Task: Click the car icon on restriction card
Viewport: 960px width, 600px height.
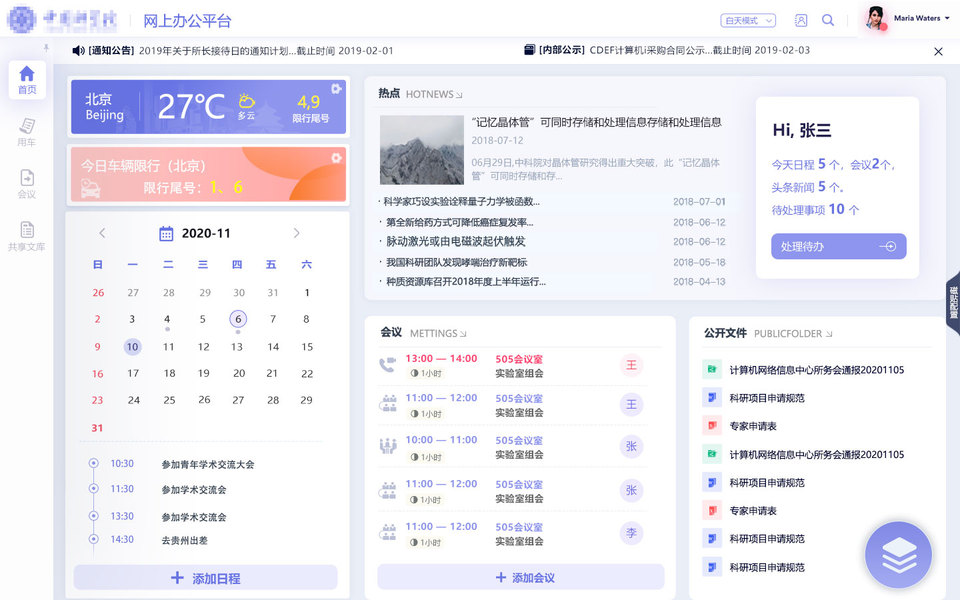Action: click(x=91, y=188)
